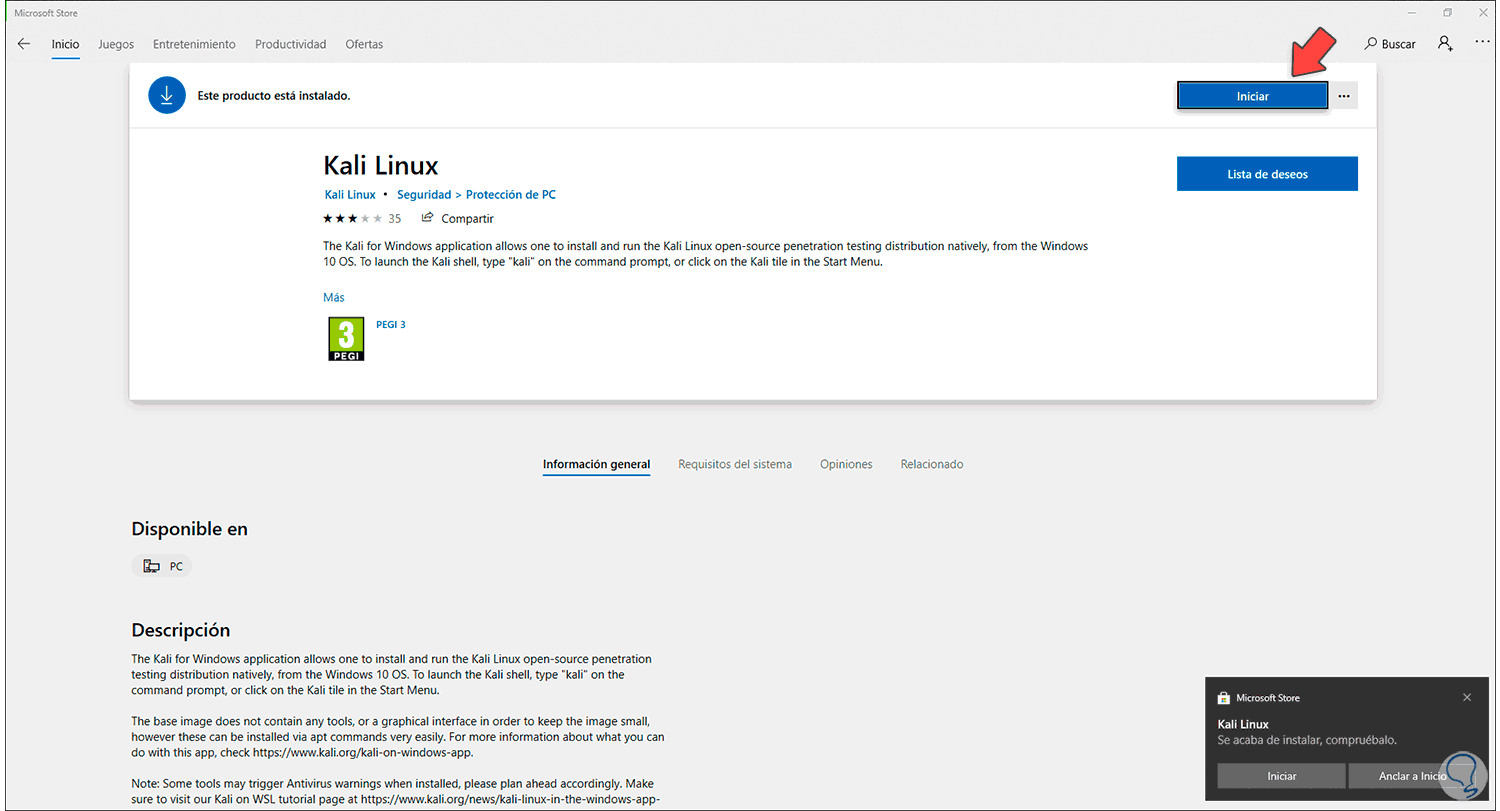Expand description with the Más link
1500x811 pixels.
pyautogui.click(x=333, y=297)
